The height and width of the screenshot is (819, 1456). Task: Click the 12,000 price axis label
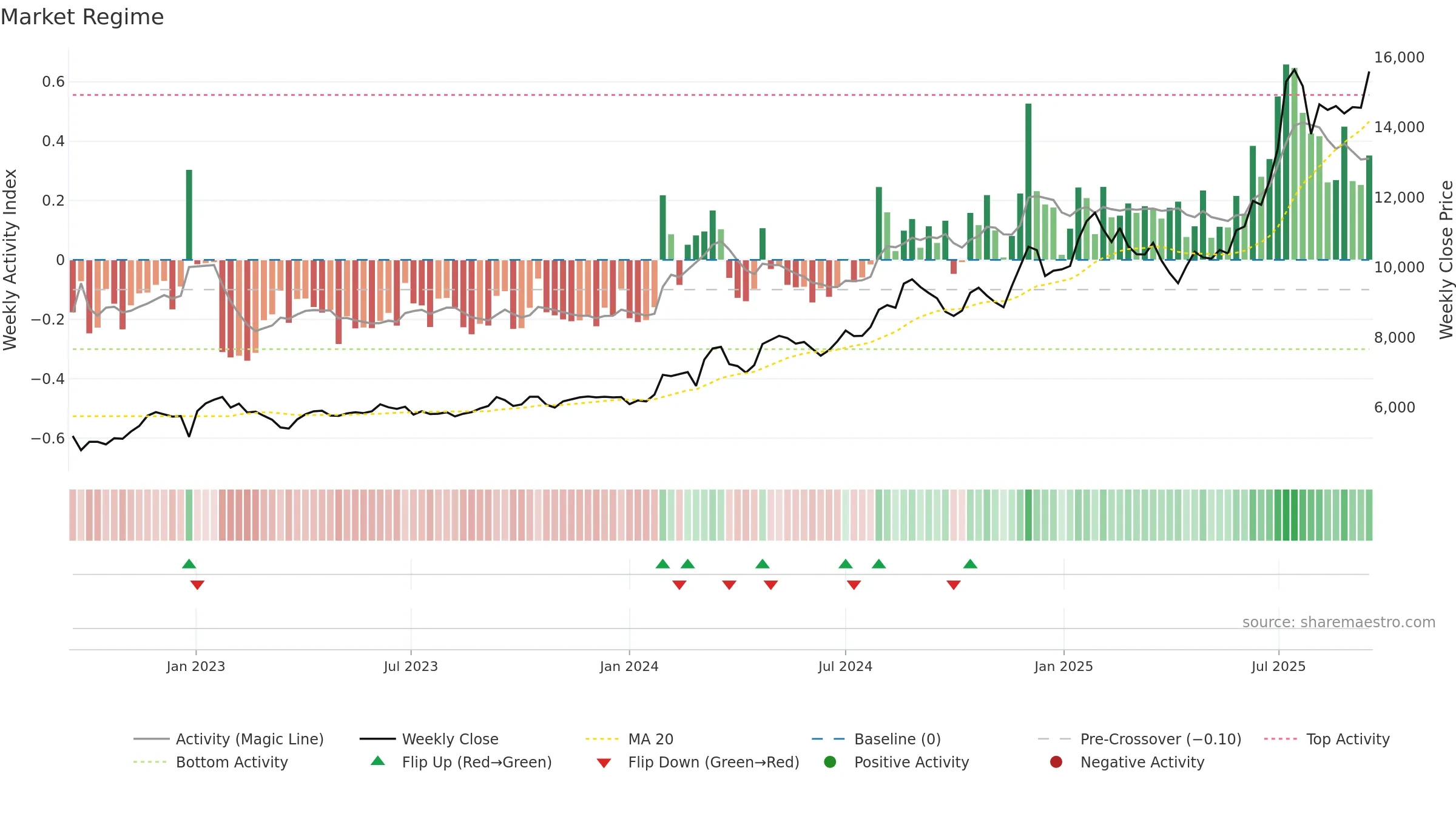pyautogui.click(x=1399, y=197)
